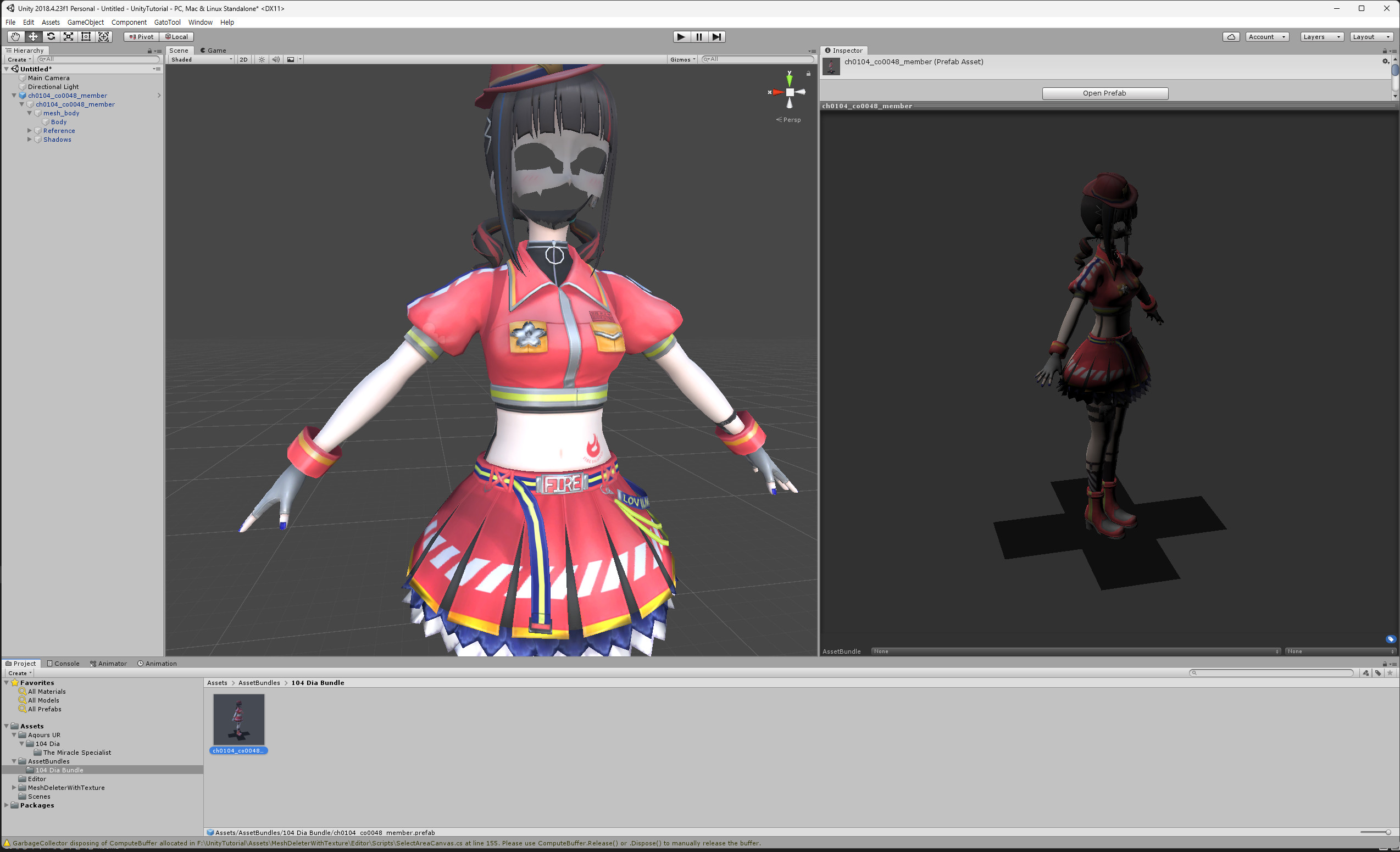1400x852 pixels.
Task: Select the Rotate tool
Action: [x=51, y=37]
